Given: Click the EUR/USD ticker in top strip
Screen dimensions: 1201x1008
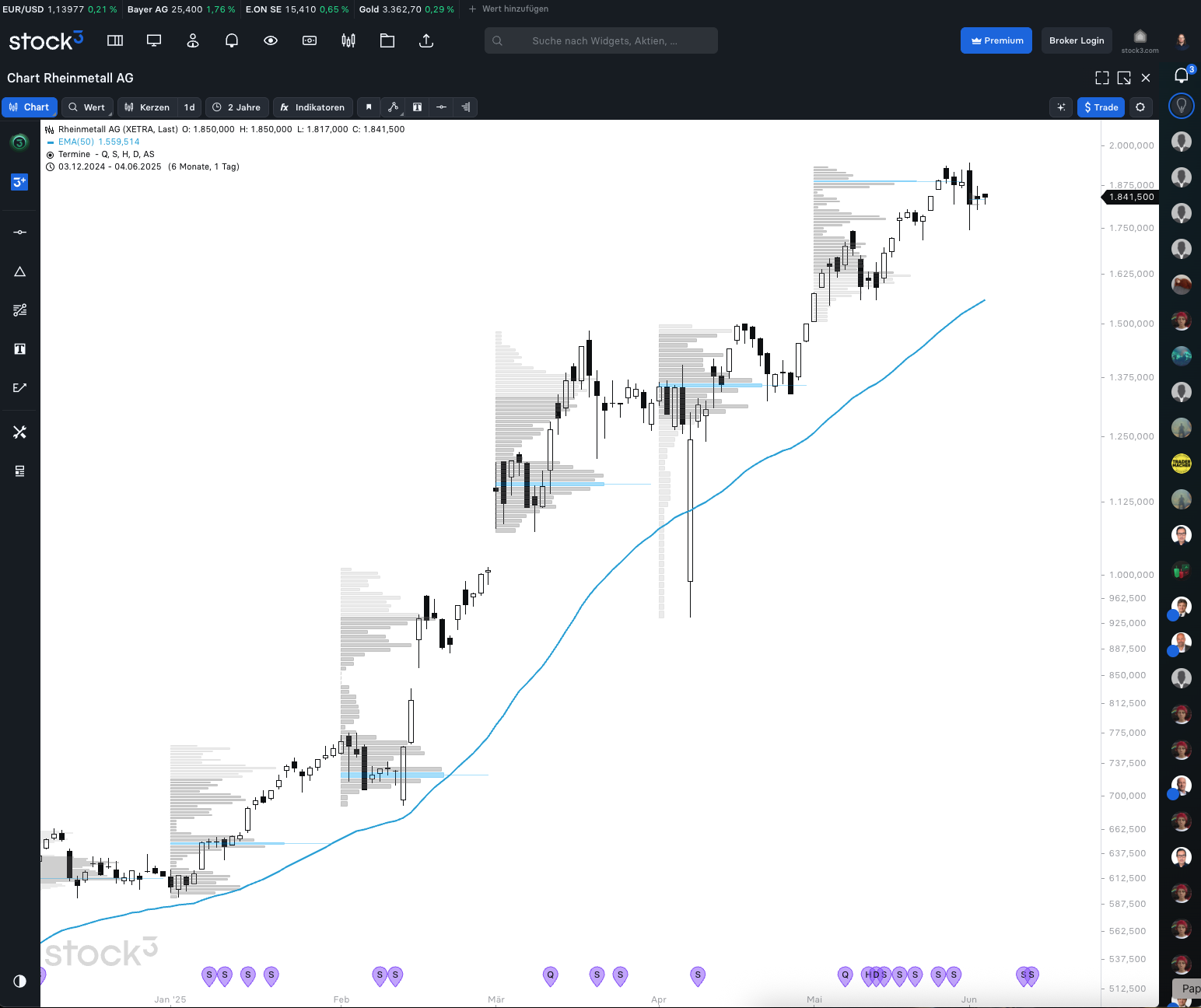Looking at the screenshot, I should pyautogui.click(x=60, y=9).
